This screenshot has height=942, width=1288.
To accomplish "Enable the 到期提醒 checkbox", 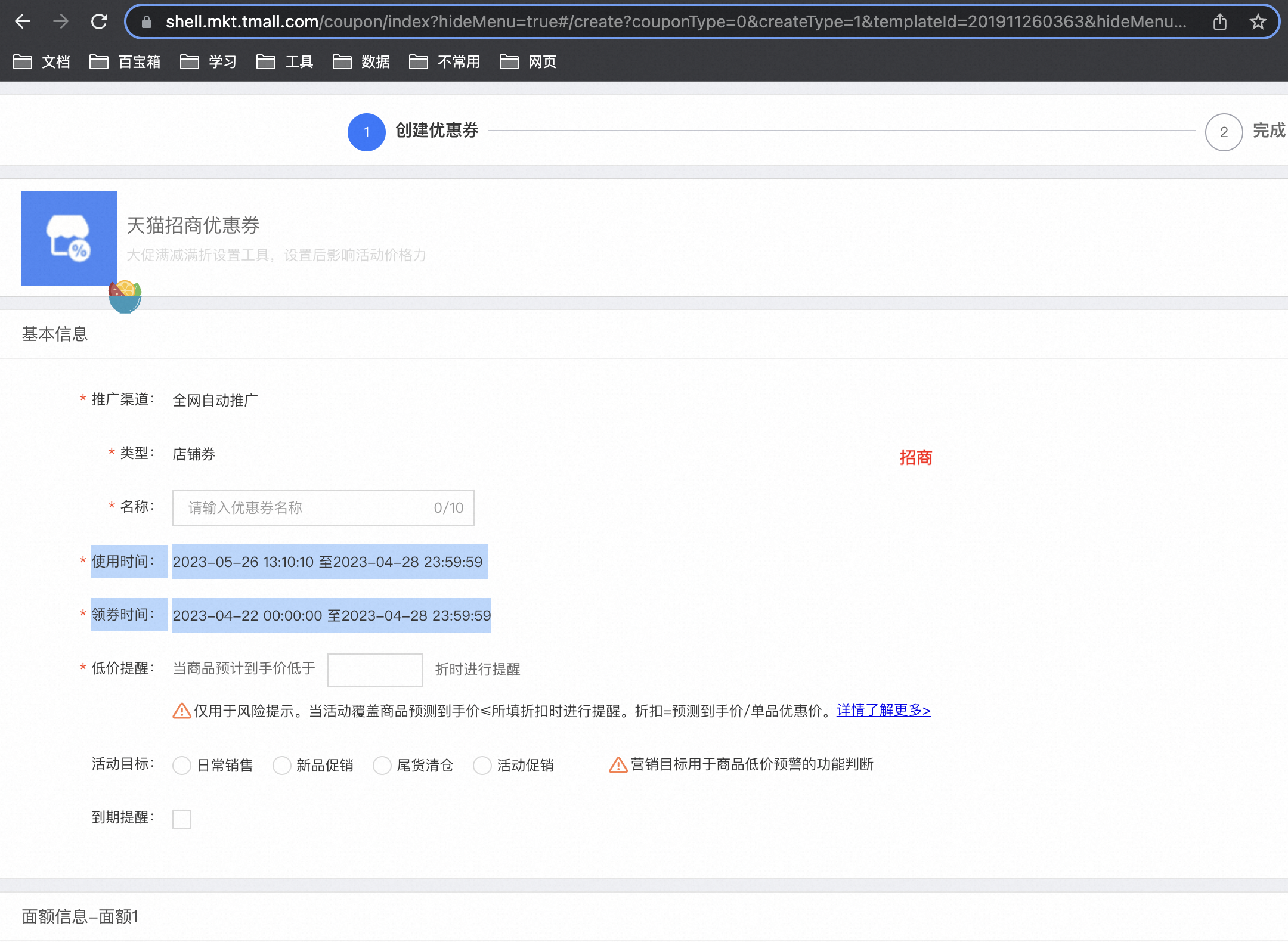I will [182, 819].
